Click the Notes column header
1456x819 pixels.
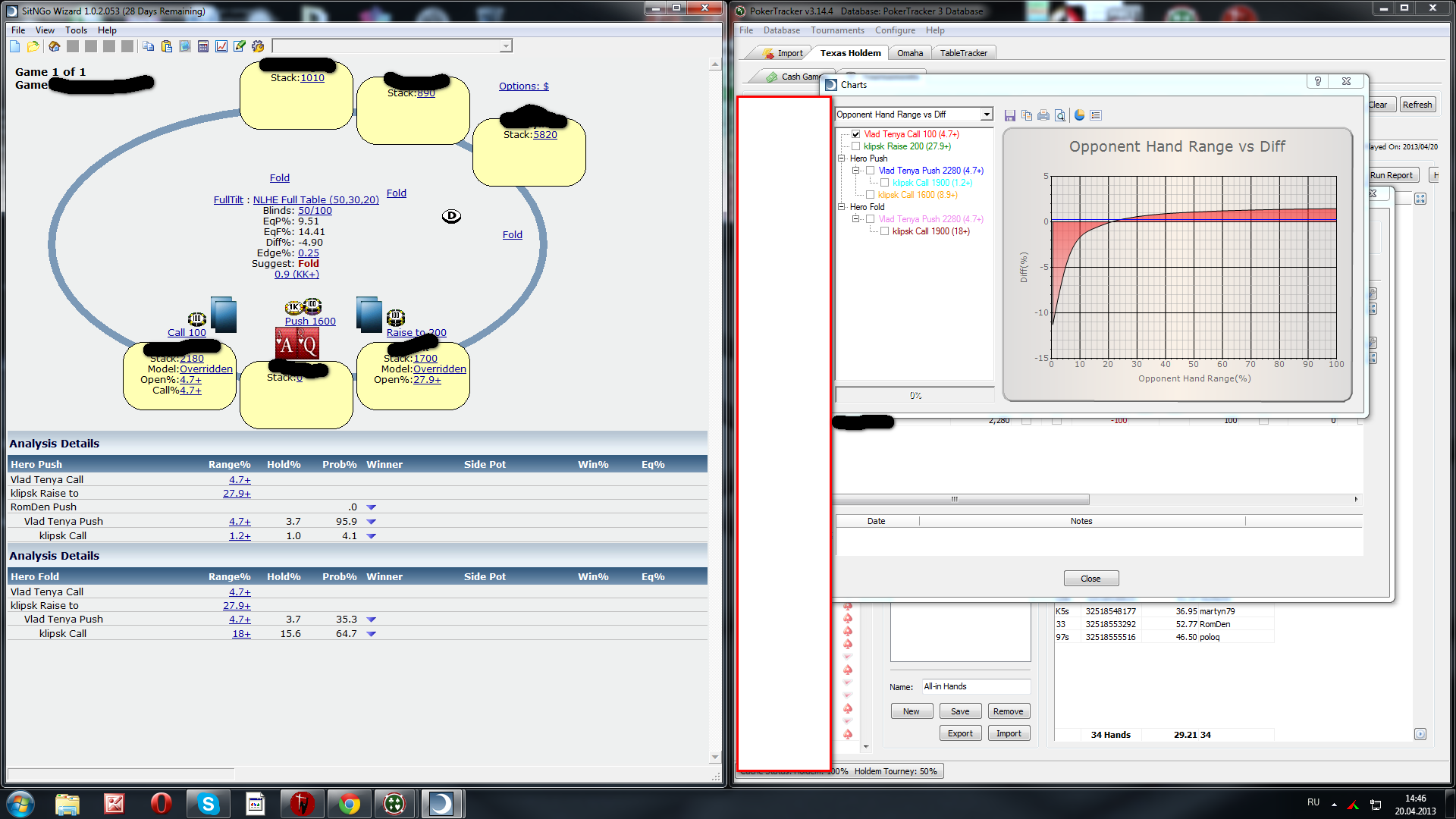click(x=1081, y=521)
